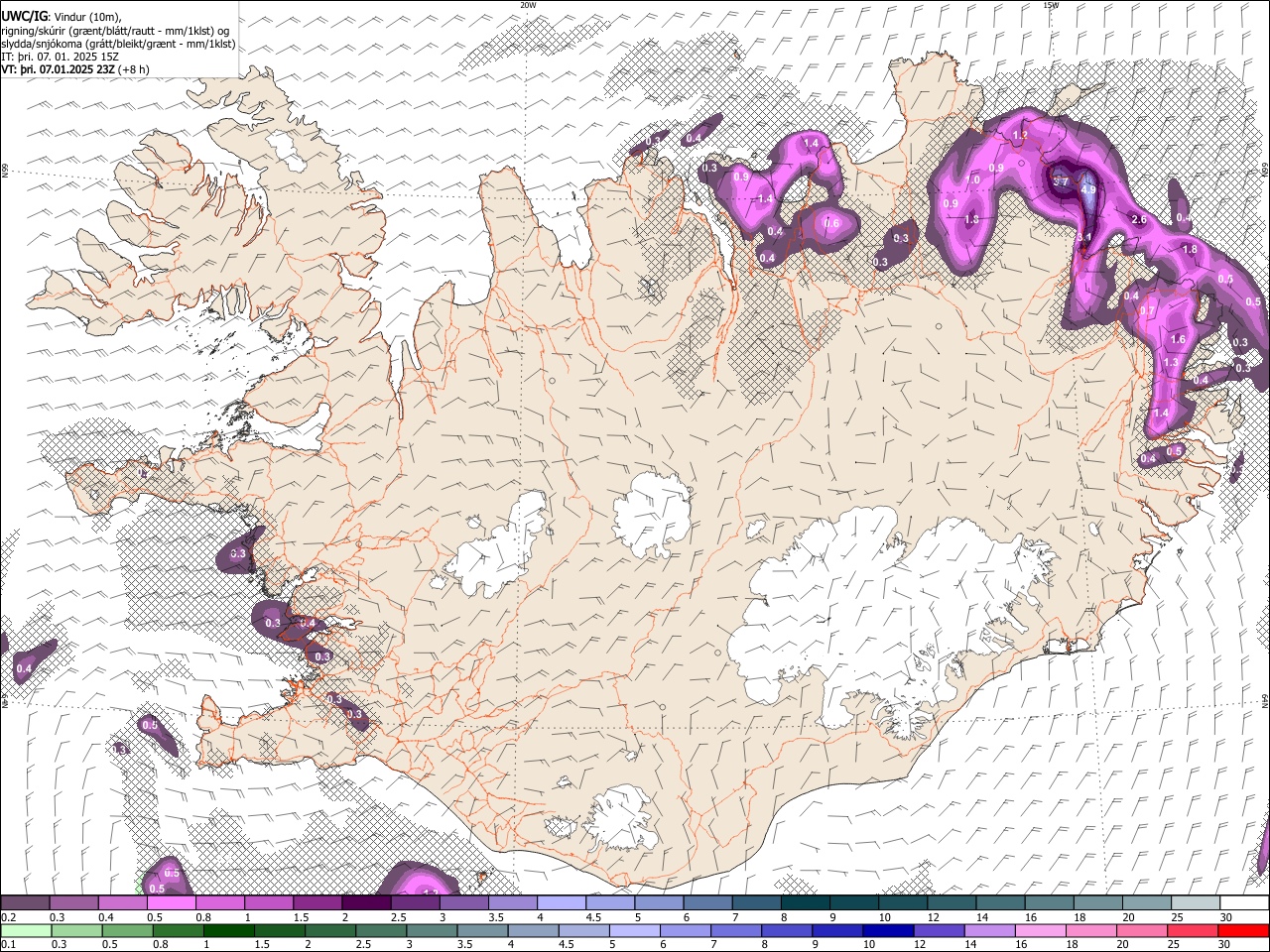Select the pale pink 16 swatch in rain legend
This screenshot has height=952, width=1270.
point(1042,931)
